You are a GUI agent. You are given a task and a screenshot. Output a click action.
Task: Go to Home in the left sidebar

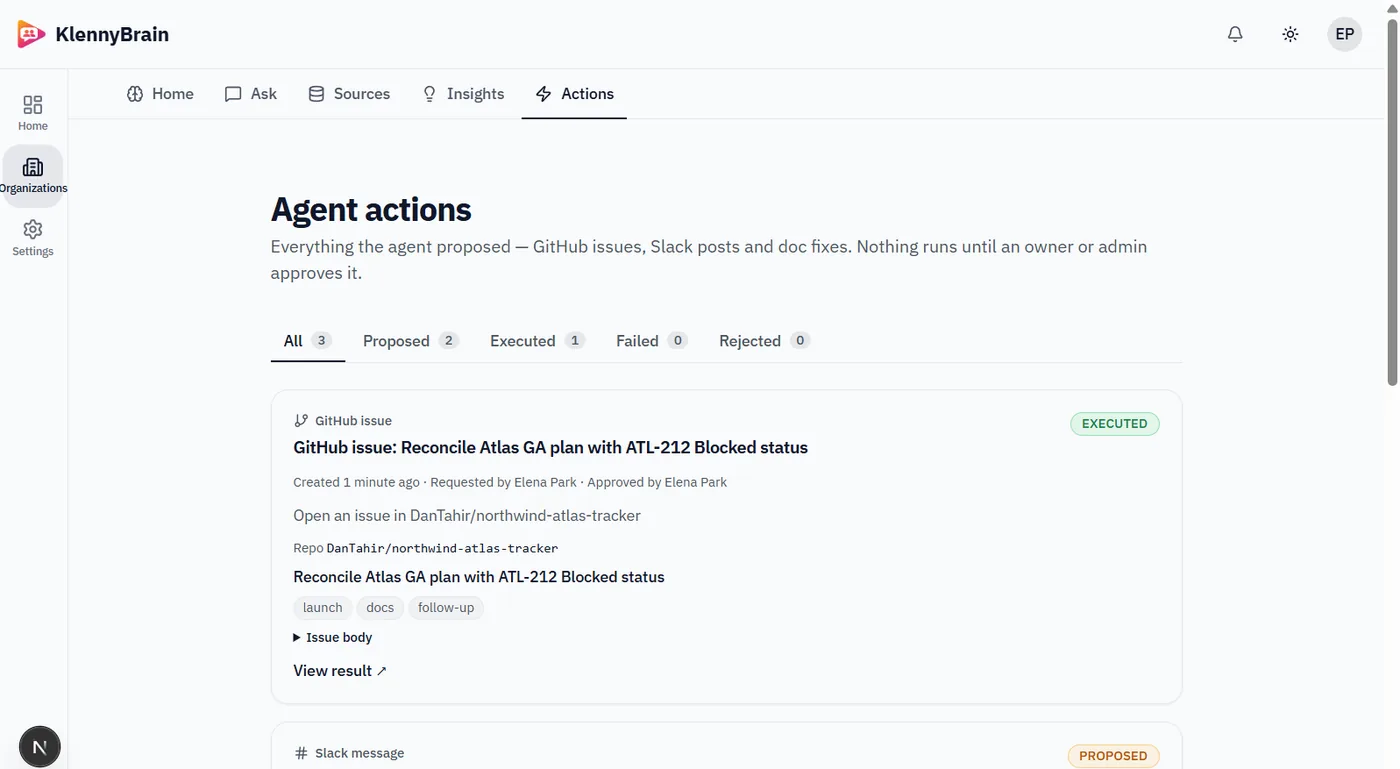(x=33, y=113)
